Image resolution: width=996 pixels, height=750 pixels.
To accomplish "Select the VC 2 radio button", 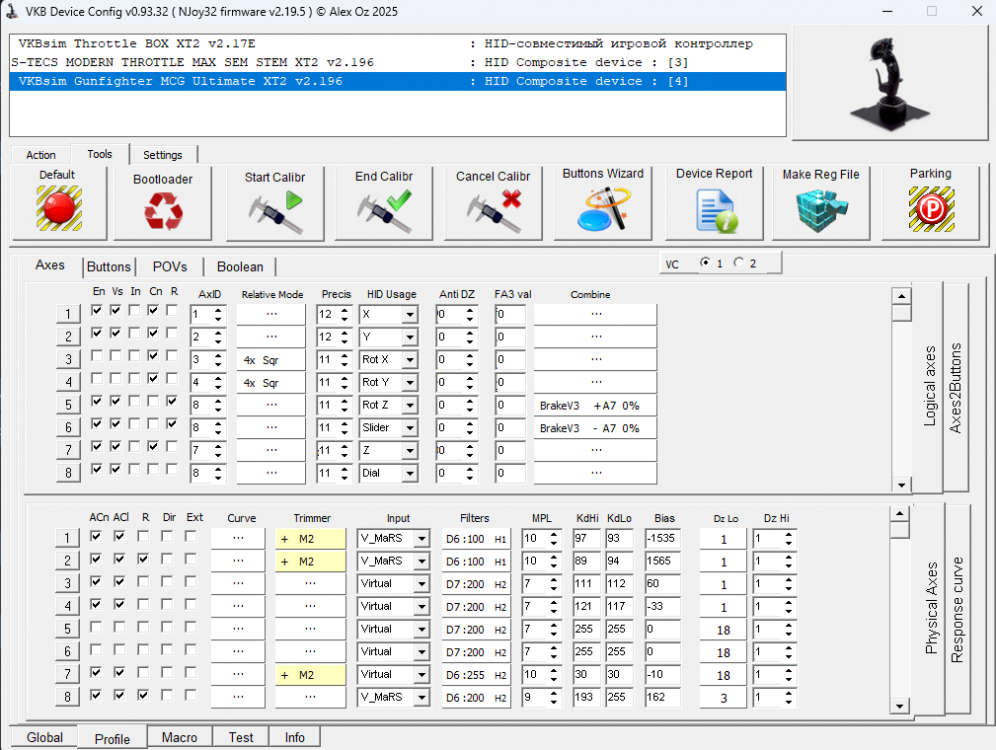I will (x=741, y=263).
